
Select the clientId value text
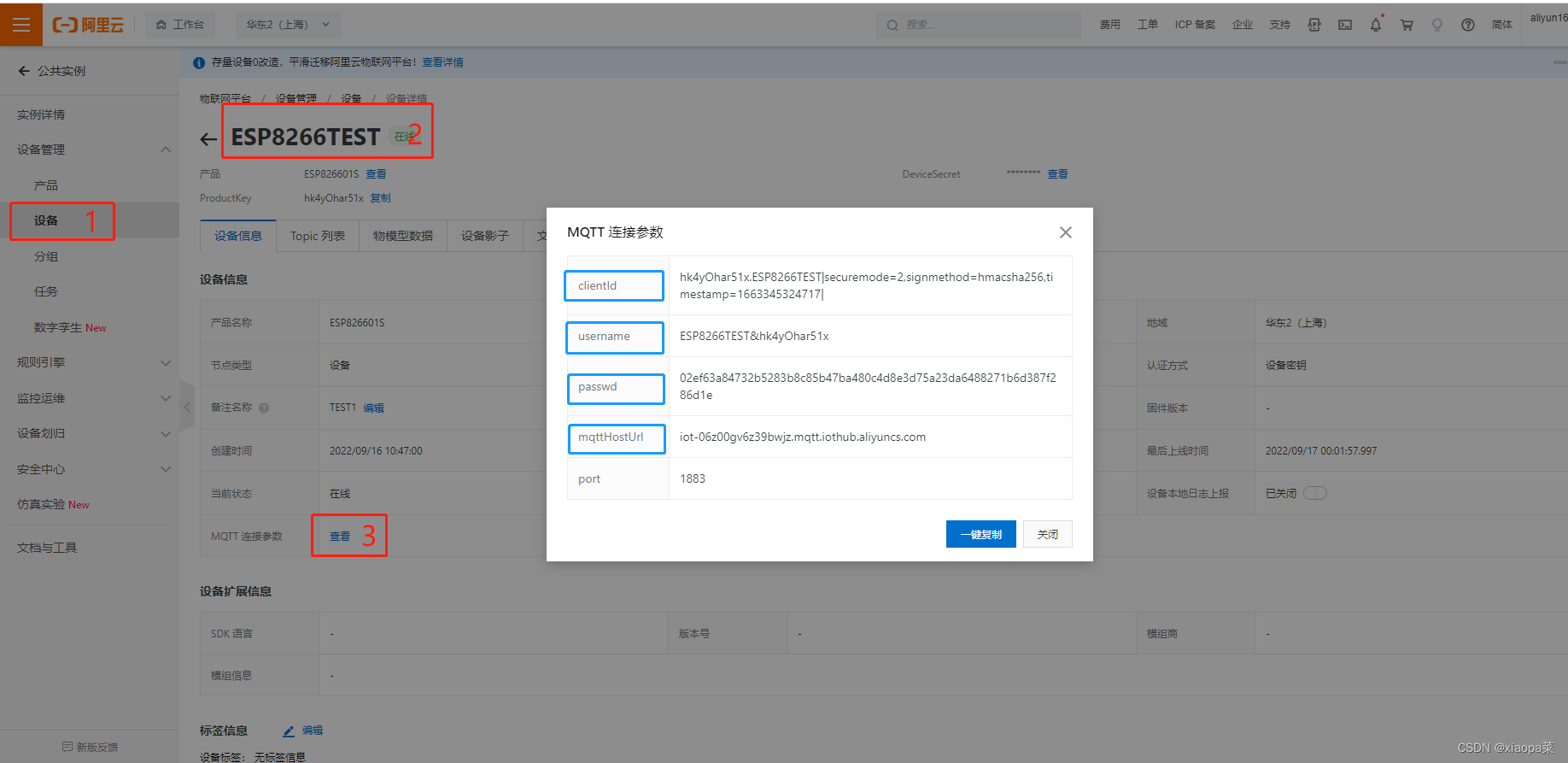pyautogui.click(x=866, y=285)
